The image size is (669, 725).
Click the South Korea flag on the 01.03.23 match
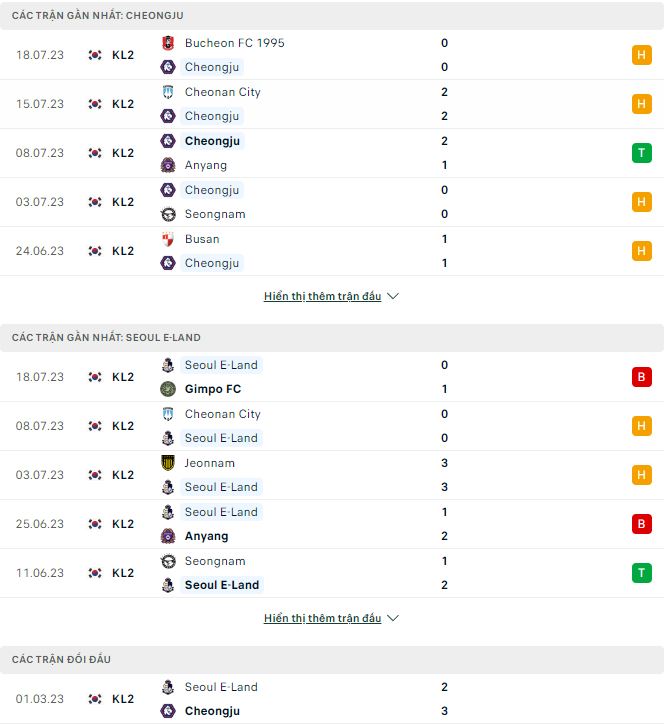(95, 699)
